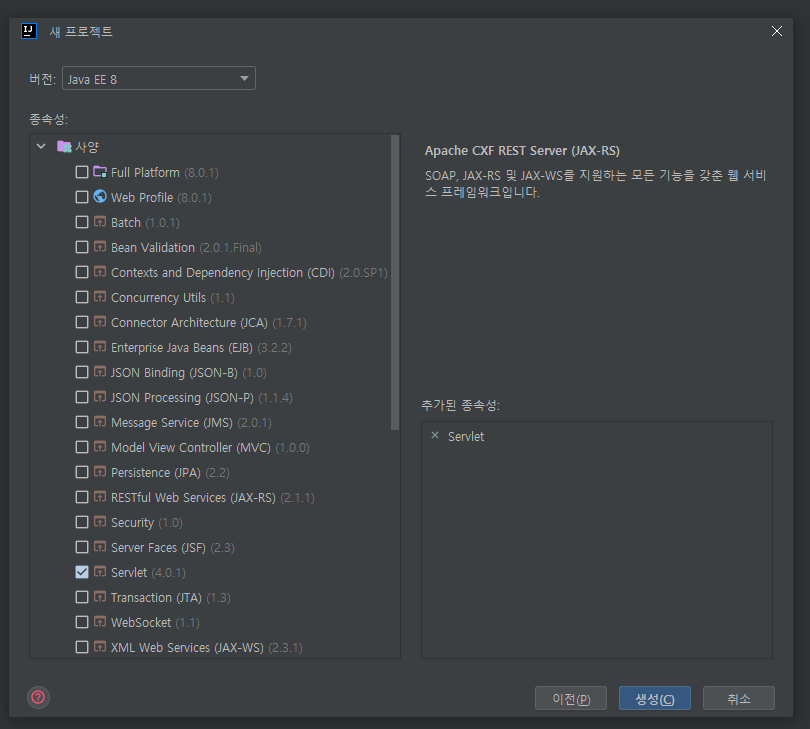Click the Servlet library icon
This screenshot has height=729, width=810.
(100, 572)
